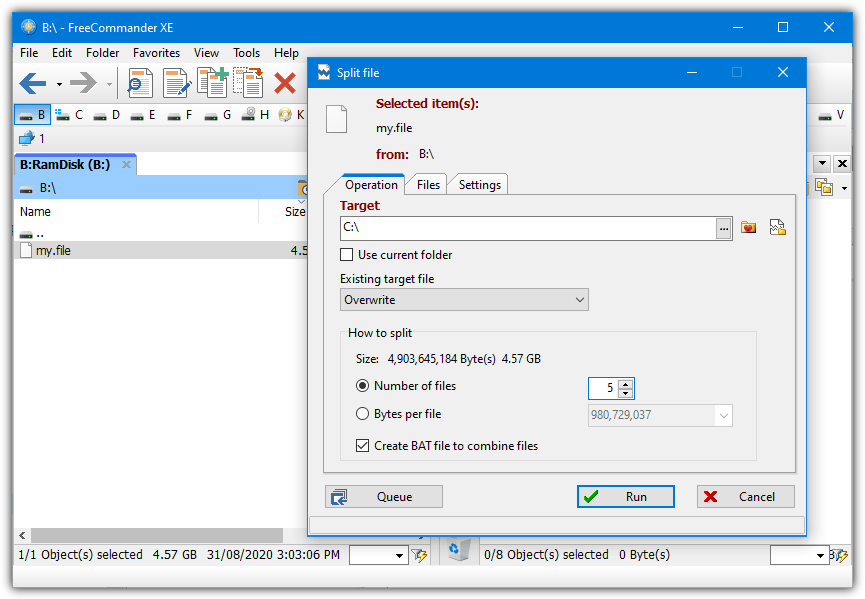This screenshot has width=865, height=599.
Task: Open the left panel filter dropdown in status bar
Action: [x=399, y=555]
